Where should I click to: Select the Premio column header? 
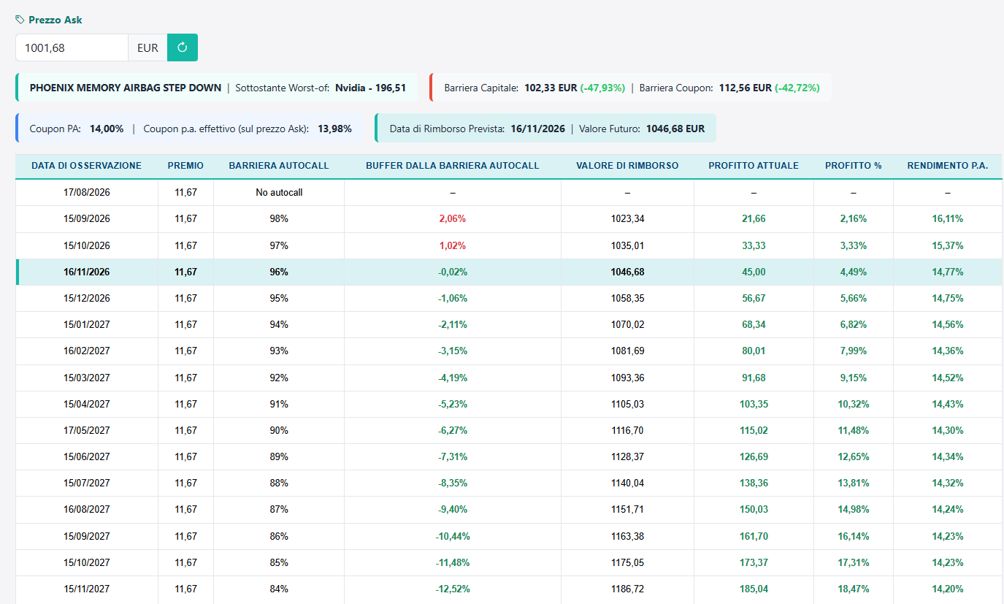coord(186,165)
